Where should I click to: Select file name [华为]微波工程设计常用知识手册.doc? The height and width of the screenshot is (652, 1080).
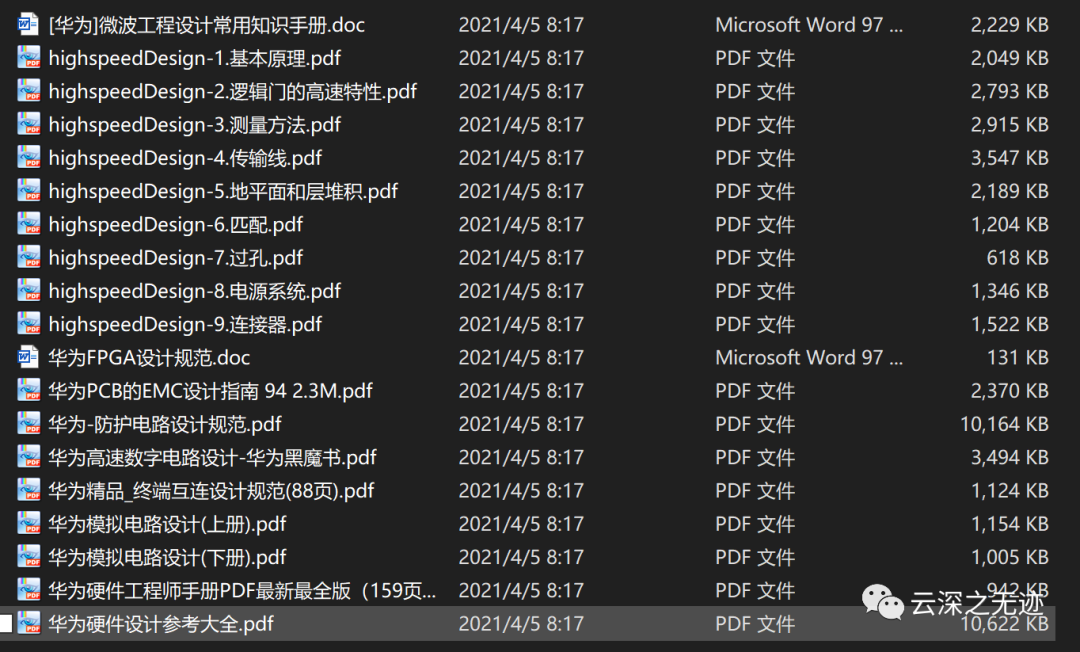tap(207, 25)
